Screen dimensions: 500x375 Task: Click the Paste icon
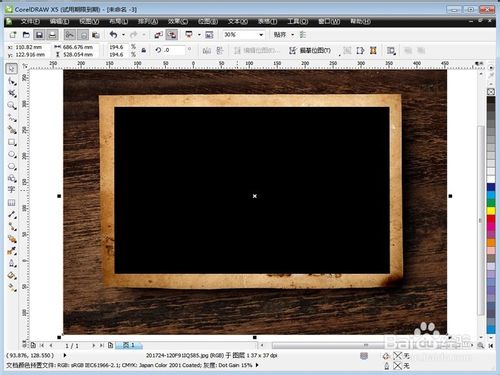point(96,35)
